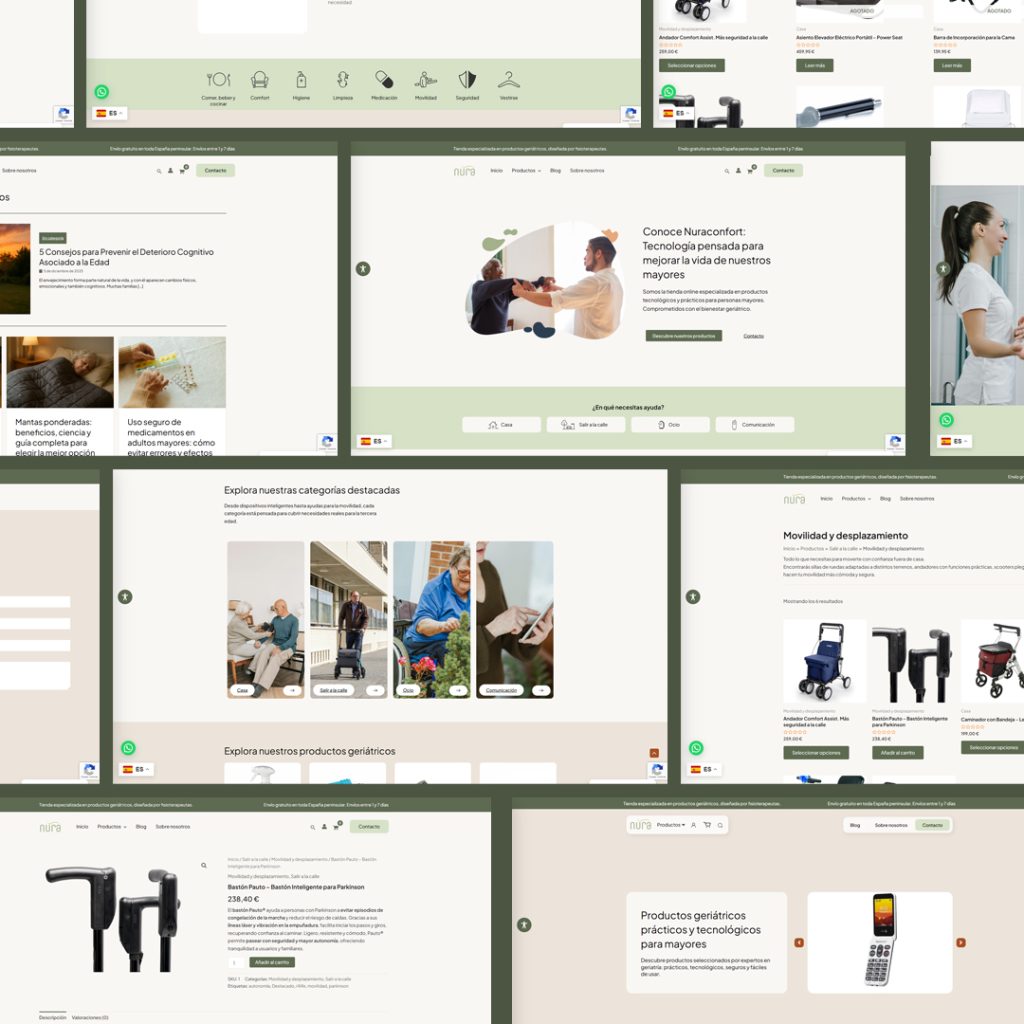Click the Comer, beber y cocinar category icon
Viewport: 1024px width, 1024px height.
(218, 80)
